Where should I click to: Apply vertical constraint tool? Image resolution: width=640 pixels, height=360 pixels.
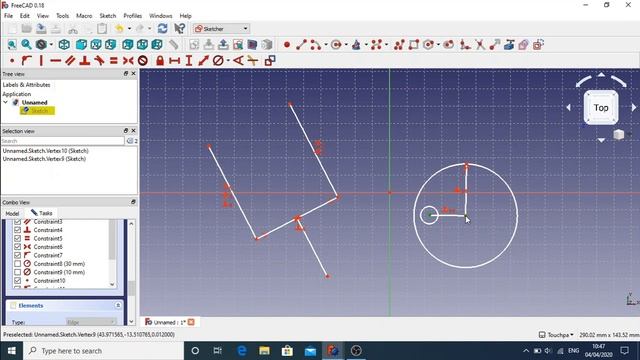click(x=41, y=61)
